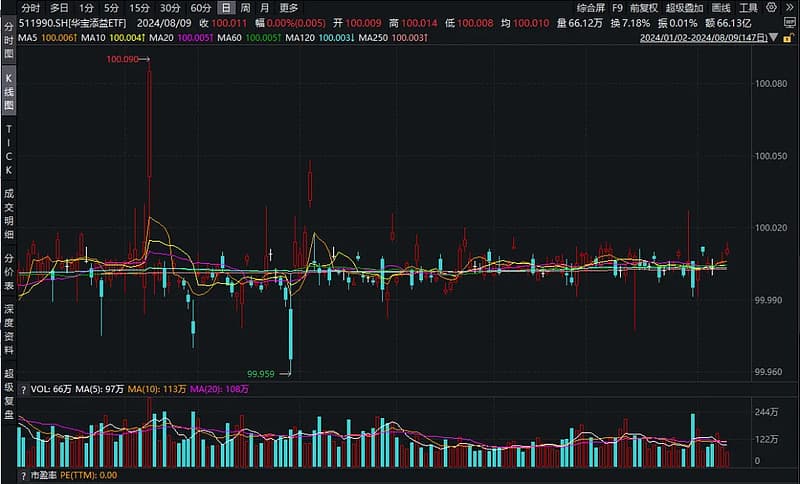Click the 额 66.13亿 amount value

click(728, 23)
